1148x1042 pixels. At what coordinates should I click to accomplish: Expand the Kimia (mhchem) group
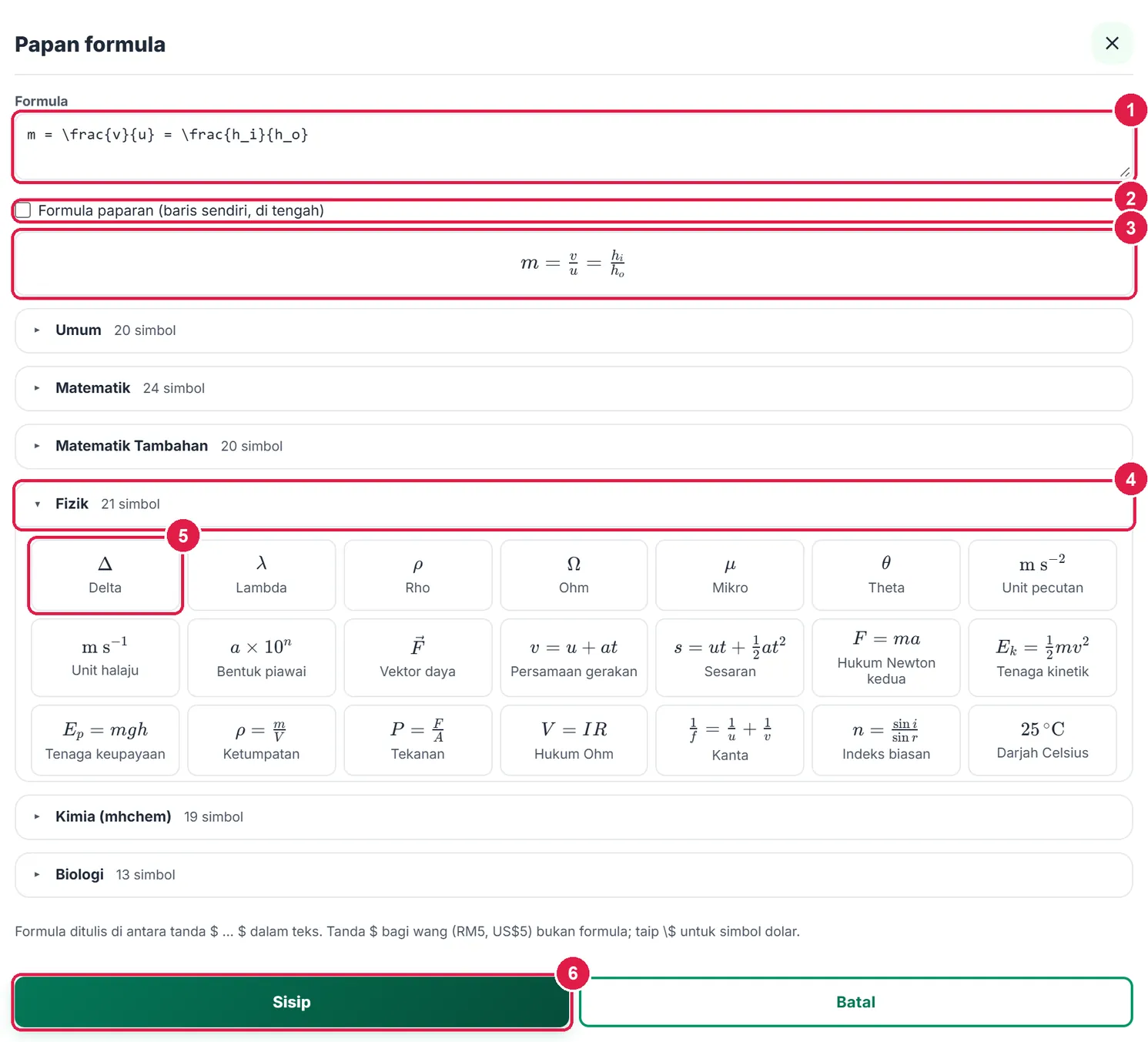[574, 816]
